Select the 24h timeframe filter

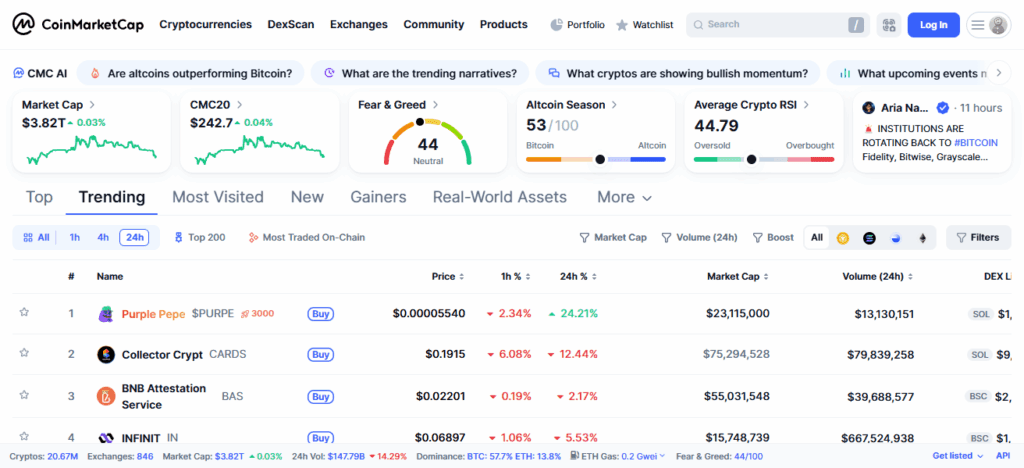tap(135, 238)
